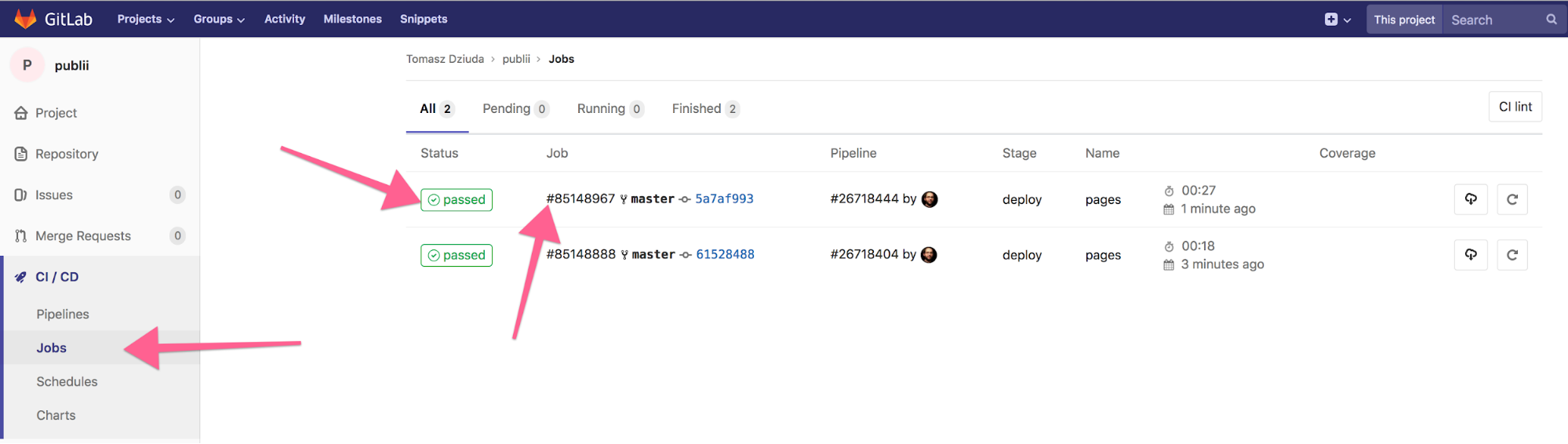Switch to the Finished jobs tab
Screen dimensions: 1568x444
point(704,109)
